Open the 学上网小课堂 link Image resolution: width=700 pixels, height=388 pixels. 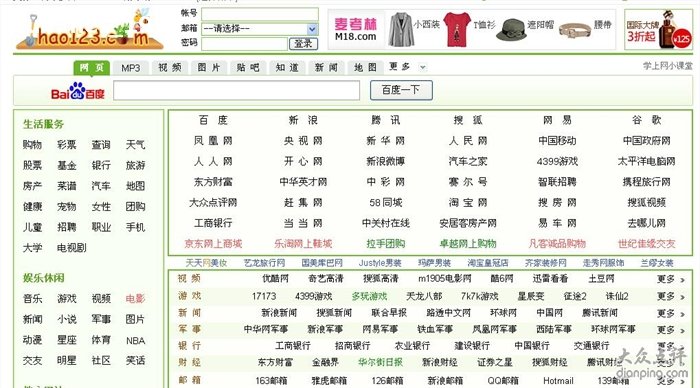tap(667, 66)
